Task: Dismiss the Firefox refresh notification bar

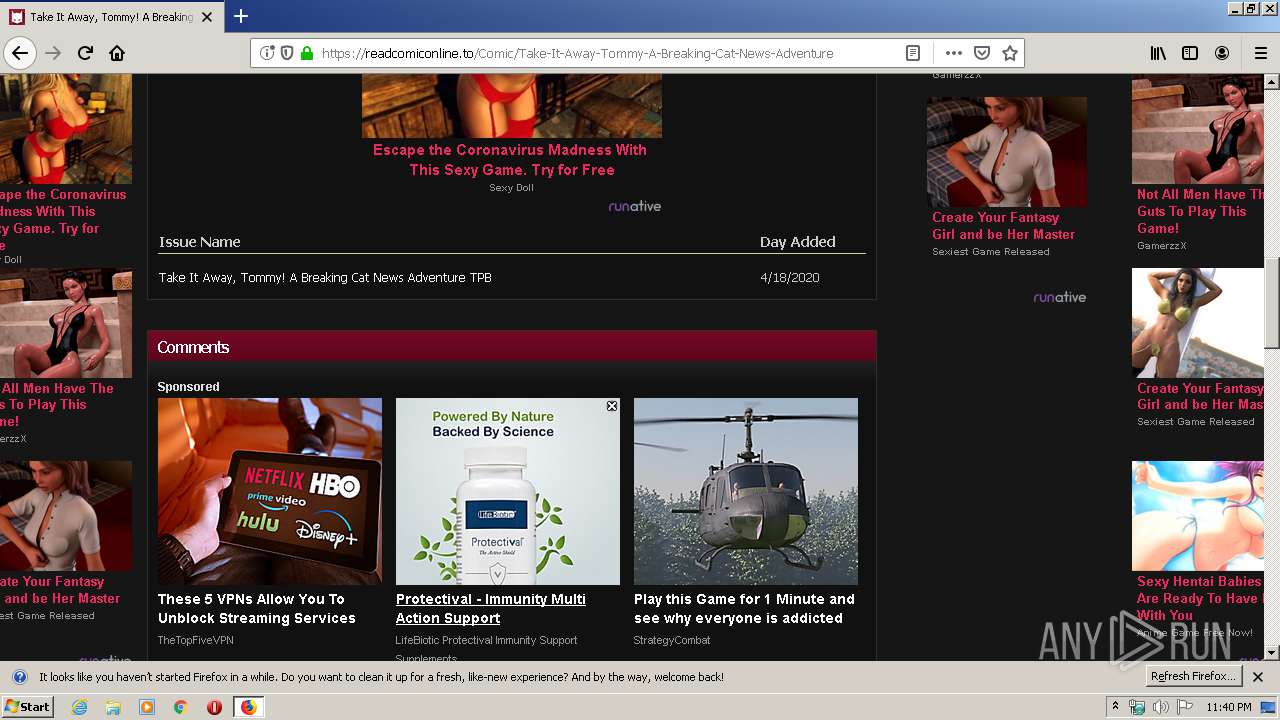Action: pyautogui.click(x=1258, y=677)
